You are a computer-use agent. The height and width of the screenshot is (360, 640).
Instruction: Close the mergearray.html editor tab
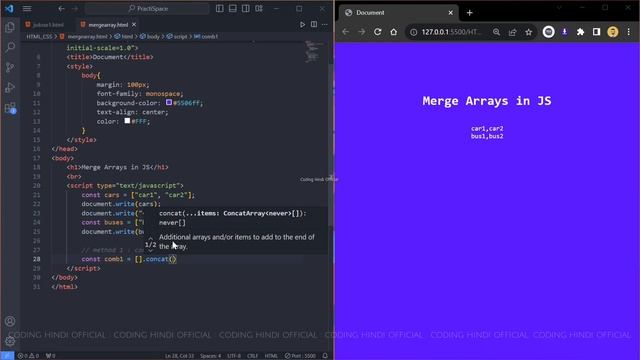pyautogui.click(x=134, y=25)
